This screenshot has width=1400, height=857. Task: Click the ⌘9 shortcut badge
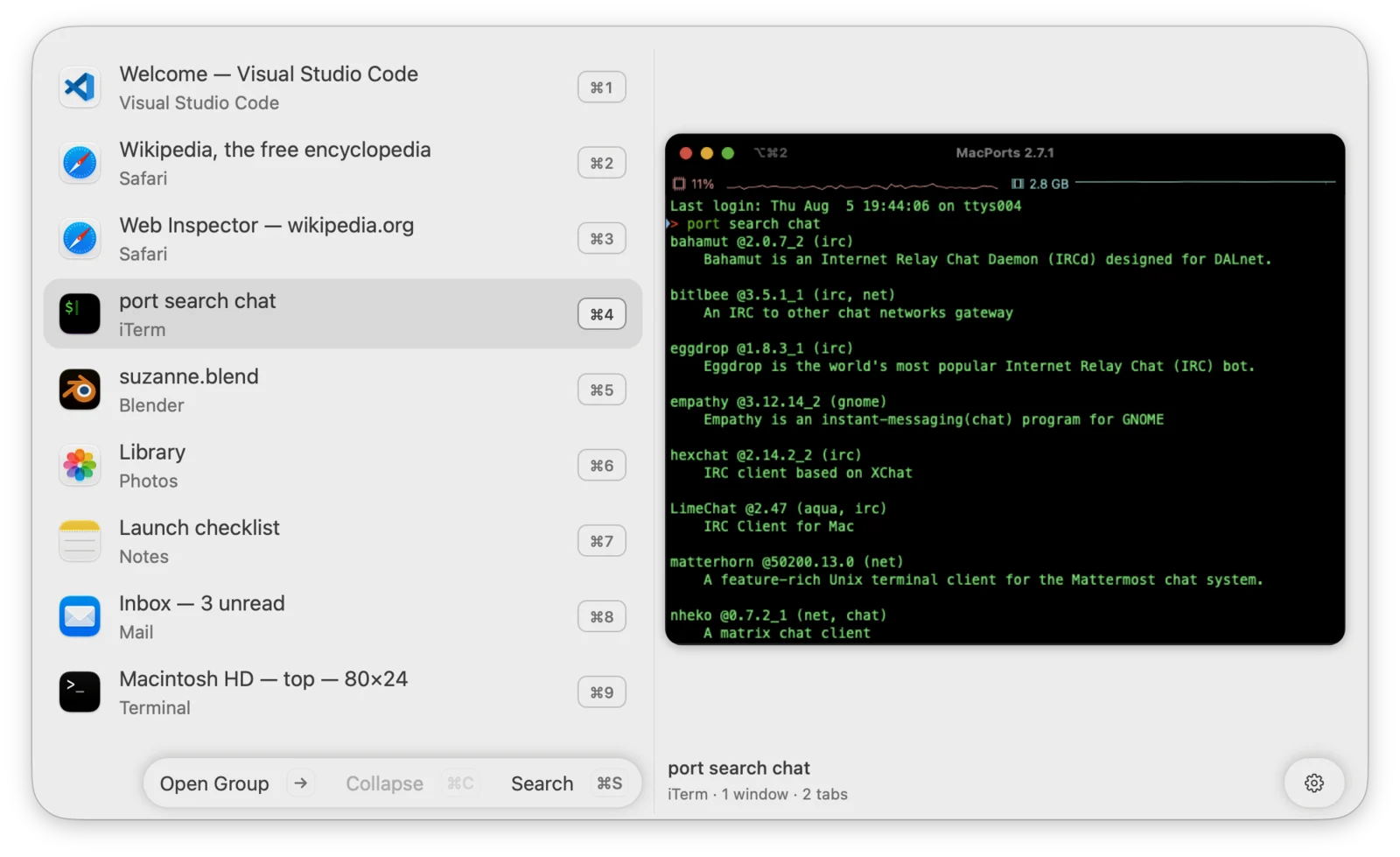(x=602, y=692)
